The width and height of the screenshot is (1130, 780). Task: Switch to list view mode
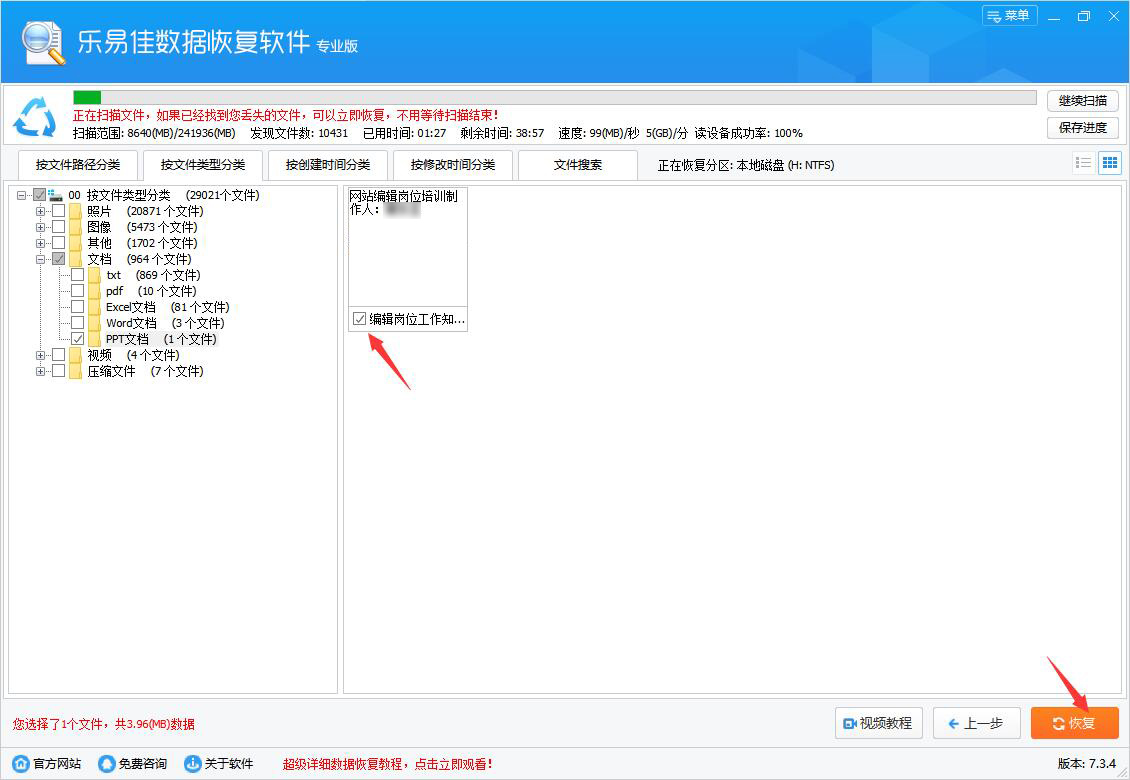(1083, 163)
